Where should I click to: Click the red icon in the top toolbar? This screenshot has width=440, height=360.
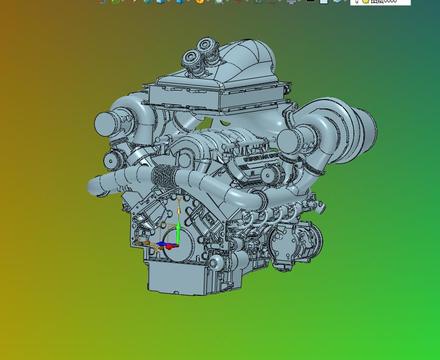pos(237,1)
